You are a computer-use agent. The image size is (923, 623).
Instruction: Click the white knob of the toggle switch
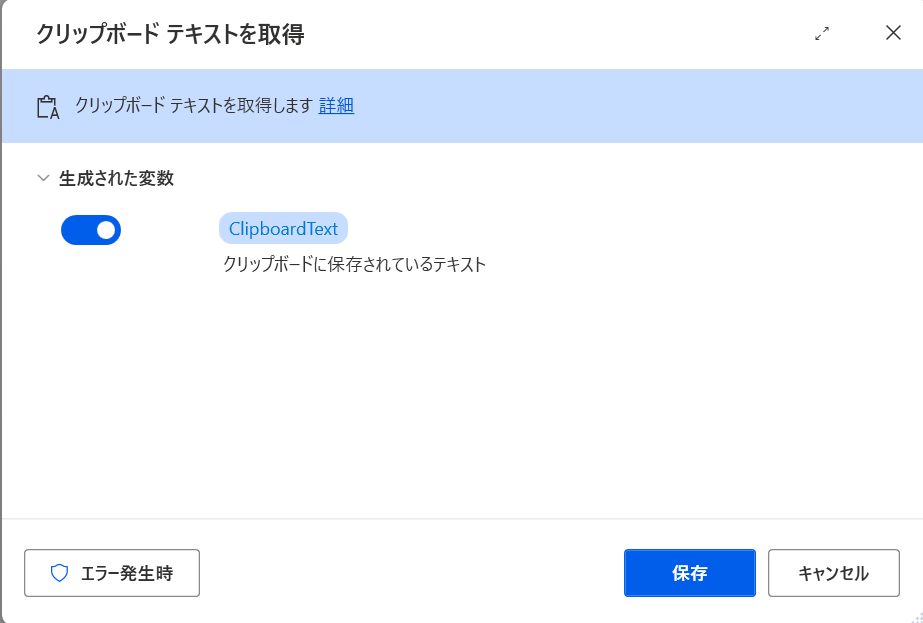[x=106, y=230]
